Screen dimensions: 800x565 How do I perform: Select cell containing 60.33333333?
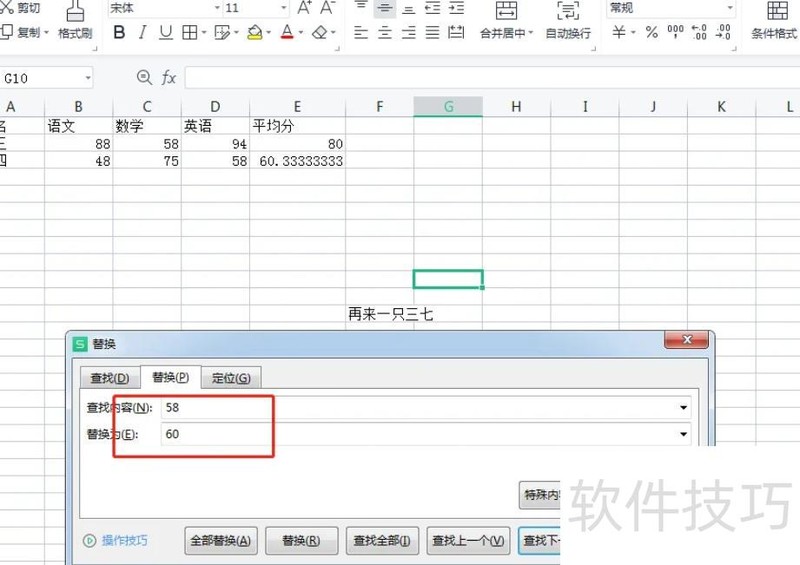coord(297,161)
